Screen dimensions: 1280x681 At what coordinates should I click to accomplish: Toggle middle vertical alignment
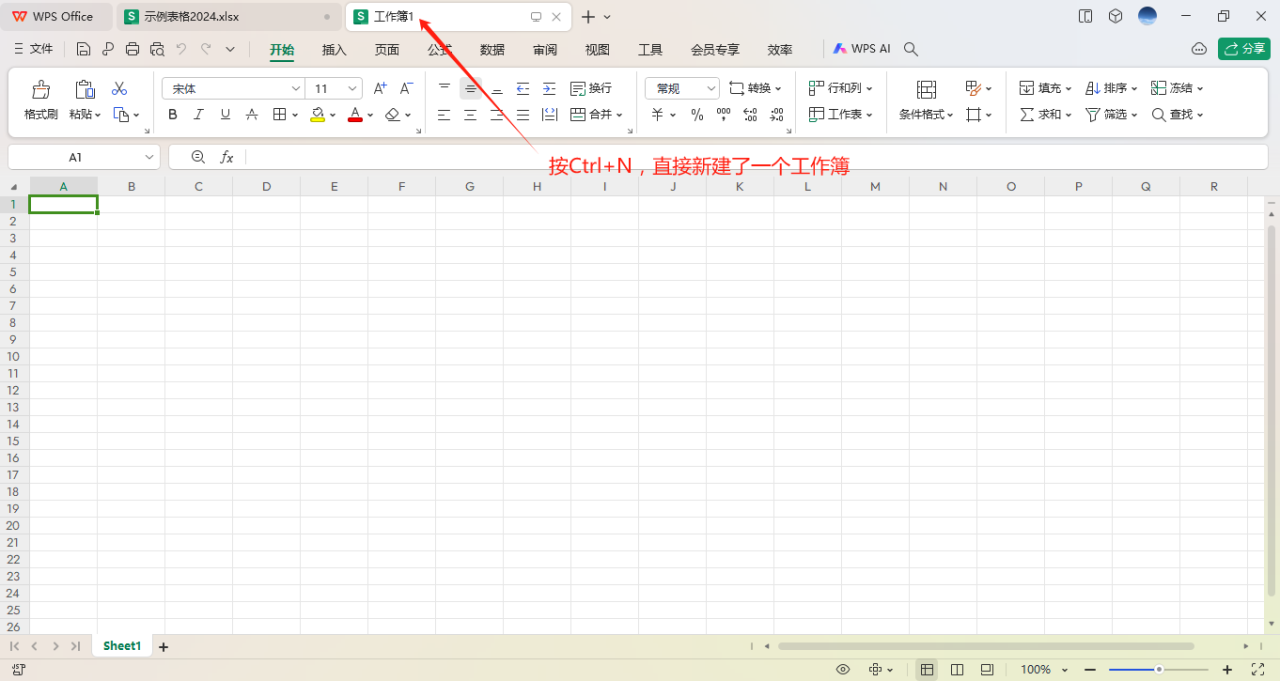(x=470, y=88)
